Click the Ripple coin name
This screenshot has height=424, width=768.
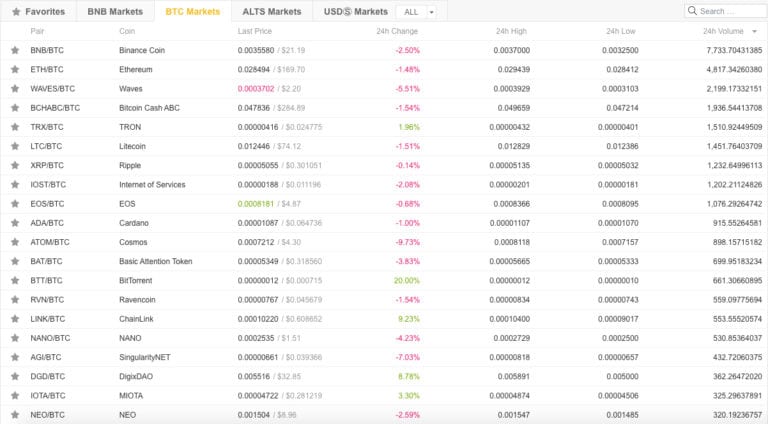point(130,165)
